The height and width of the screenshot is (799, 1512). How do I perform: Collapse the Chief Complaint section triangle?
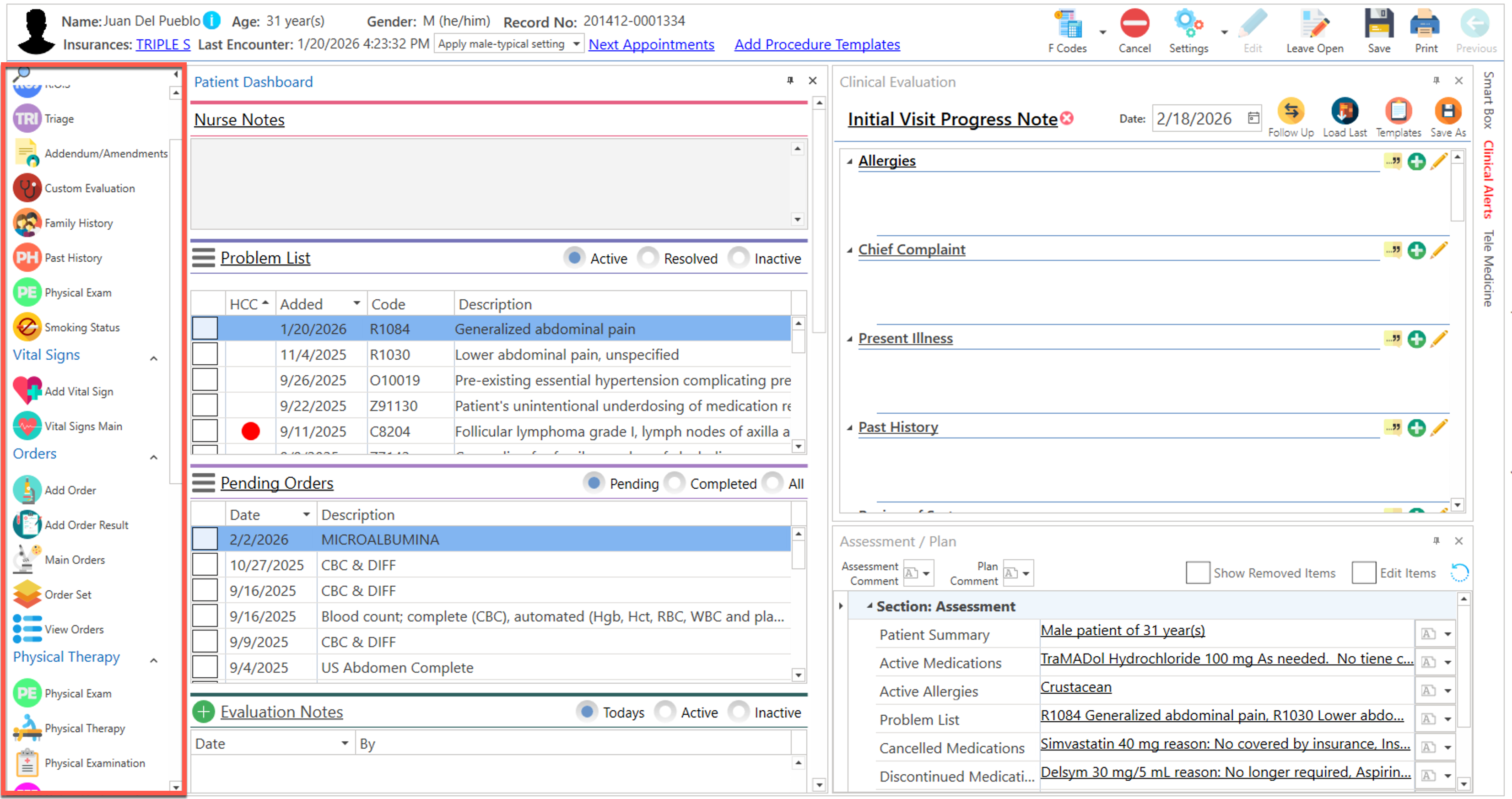coord(849,250)
